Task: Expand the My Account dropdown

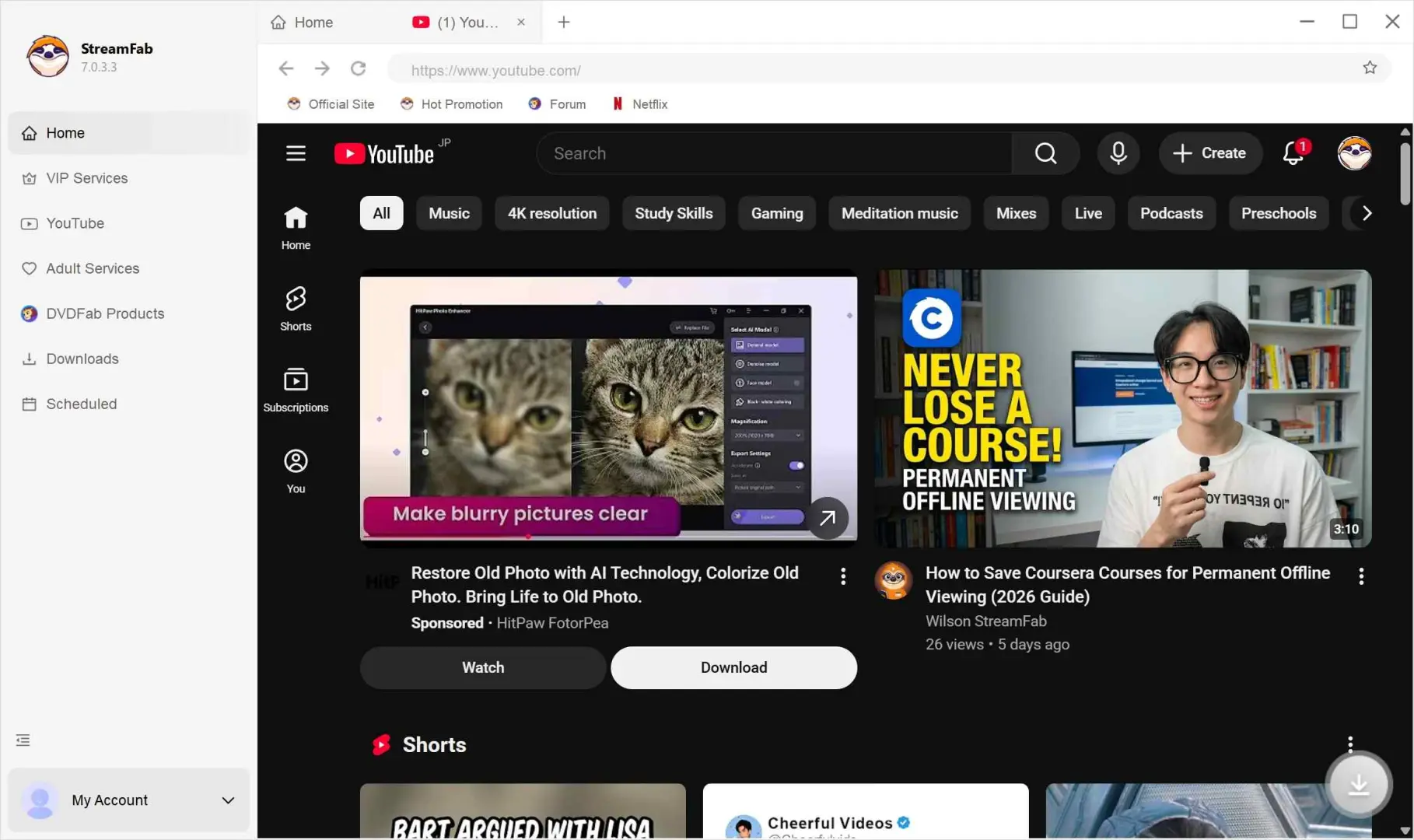Action: click(x=228, y=800)
